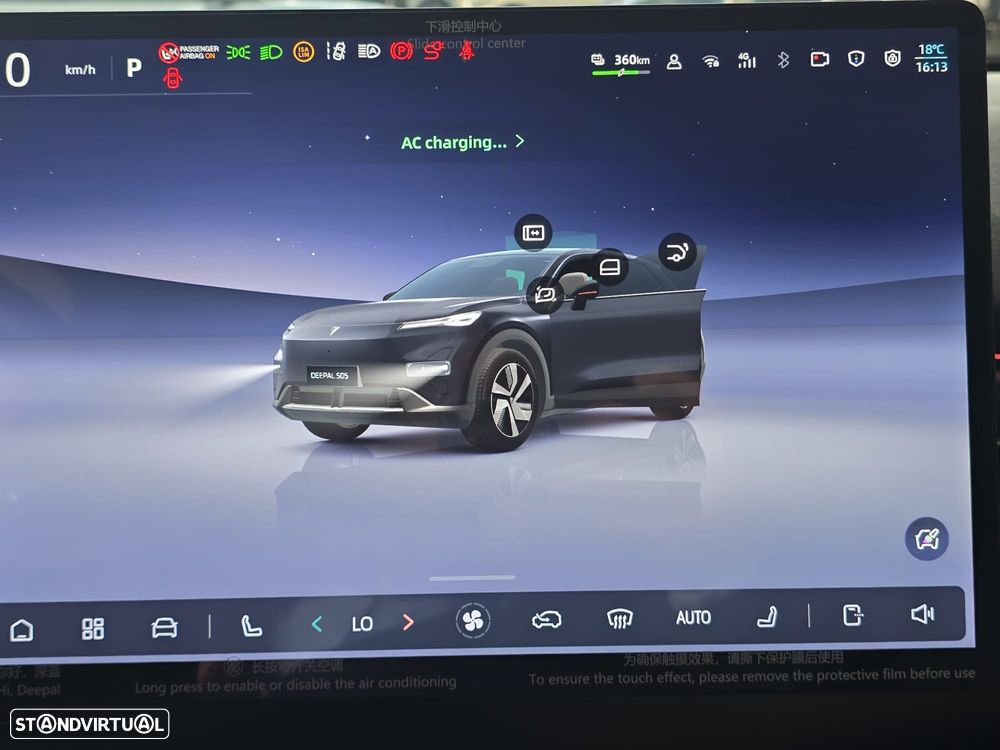Screen dimensions: 1000x750
Task: Tap the 4G signal indicator
Action: click(x=747, y=61)
